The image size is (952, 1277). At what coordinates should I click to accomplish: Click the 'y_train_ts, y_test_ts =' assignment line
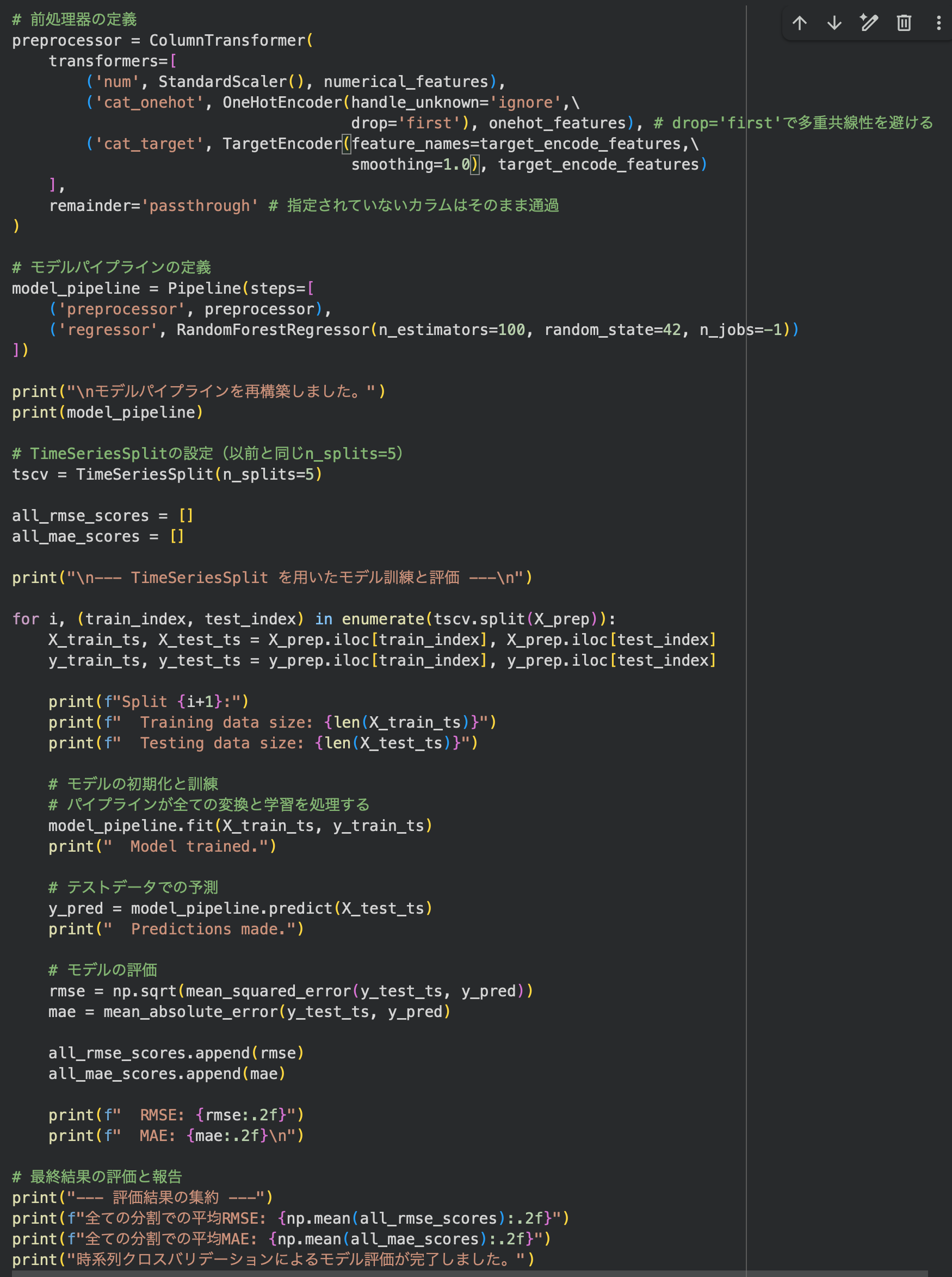382,660
